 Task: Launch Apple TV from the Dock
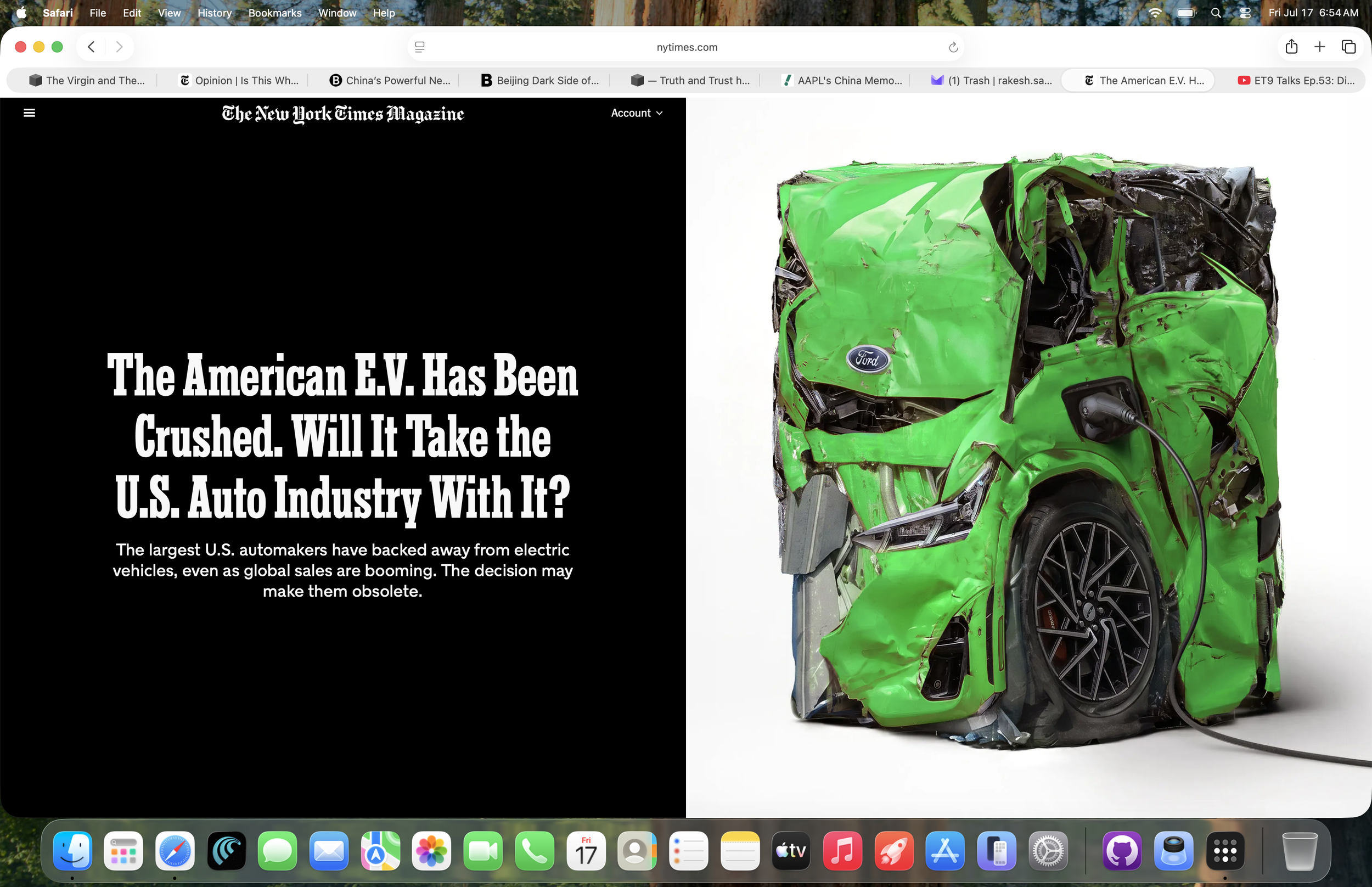[x=792, y=850]
